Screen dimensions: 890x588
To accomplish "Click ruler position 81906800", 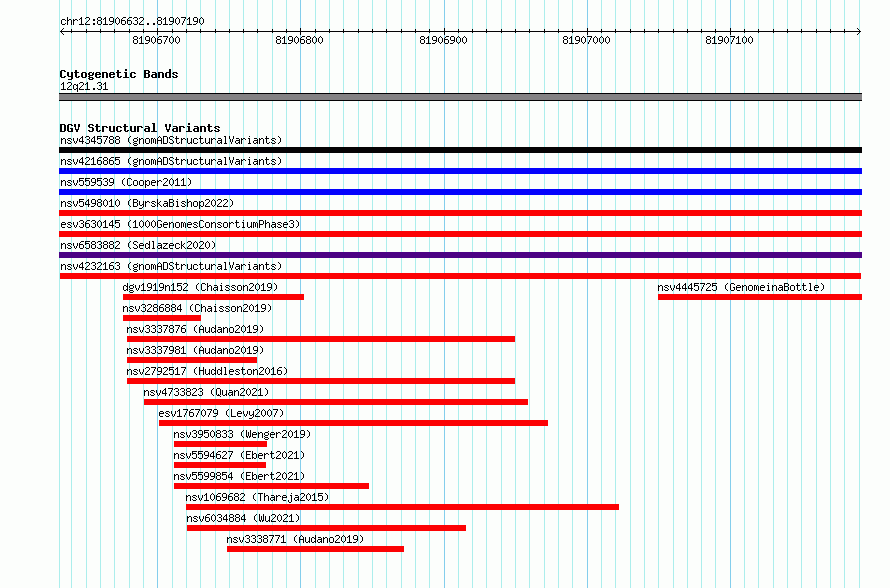I will [x=299, y=40].
